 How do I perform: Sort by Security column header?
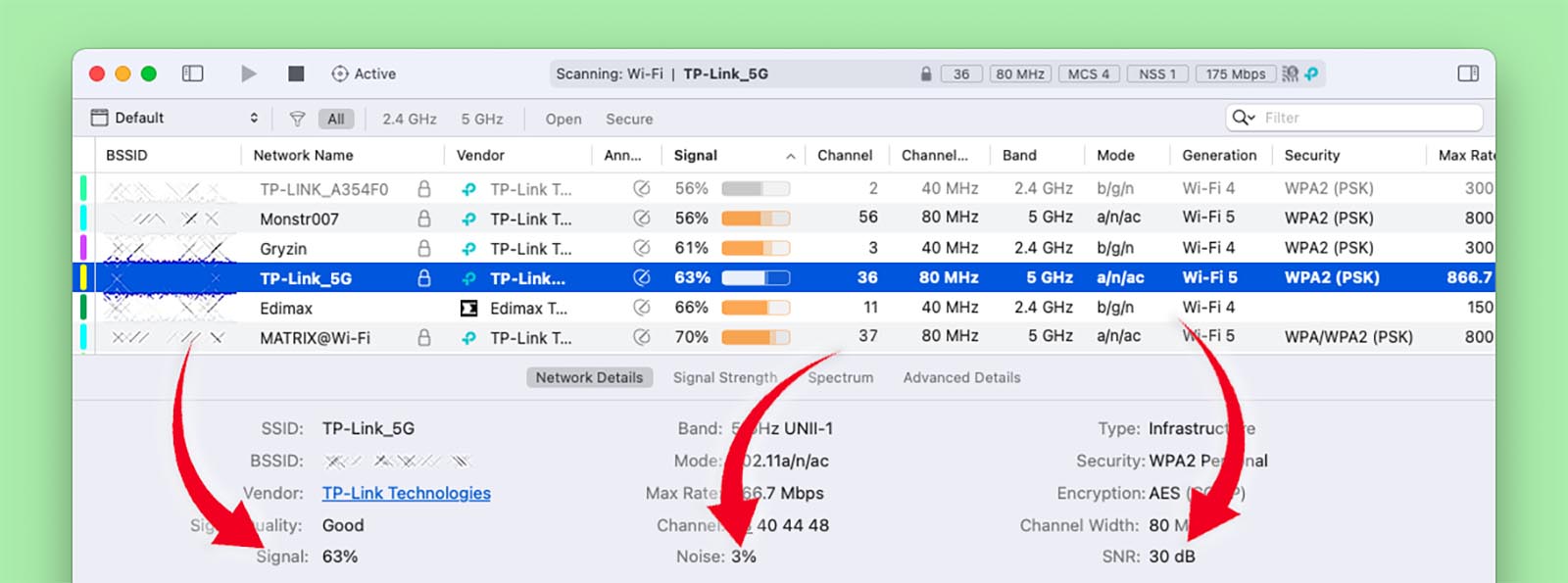[1312, 155]
